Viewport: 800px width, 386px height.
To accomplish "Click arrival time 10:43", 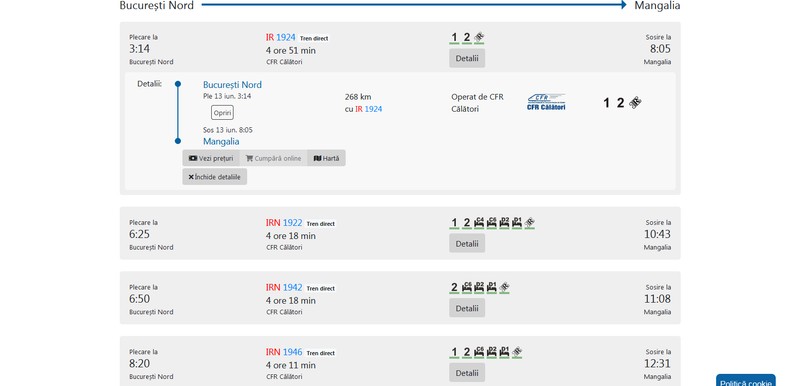I will click(658, 235).
